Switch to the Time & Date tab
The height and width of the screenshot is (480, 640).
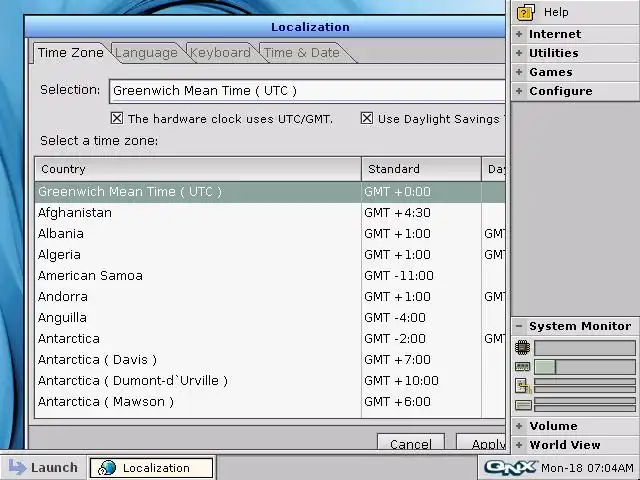click(302, 53)
